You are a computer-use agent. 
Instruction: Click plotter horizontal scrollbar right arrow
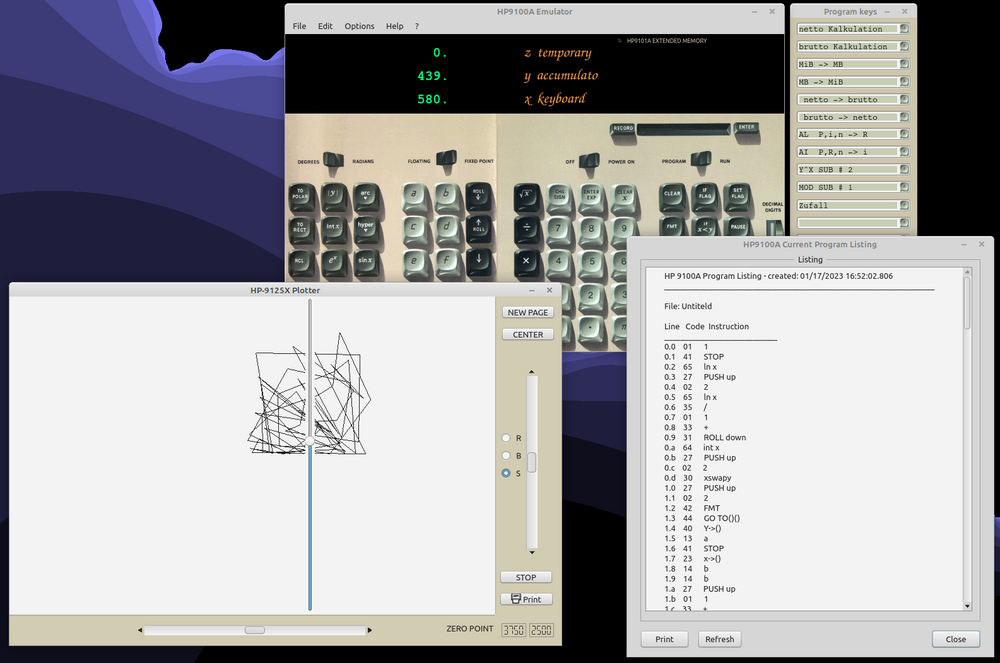[369, 630]
